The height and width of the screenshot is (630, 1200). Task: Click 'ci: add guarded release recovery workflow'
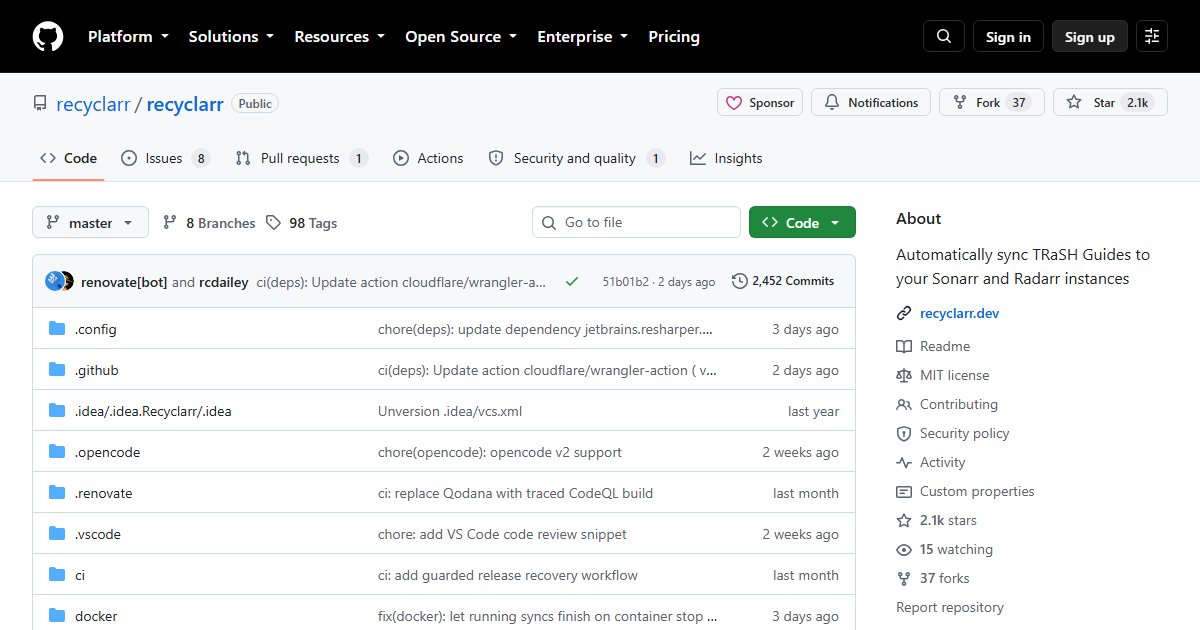(x=508, y=575)
